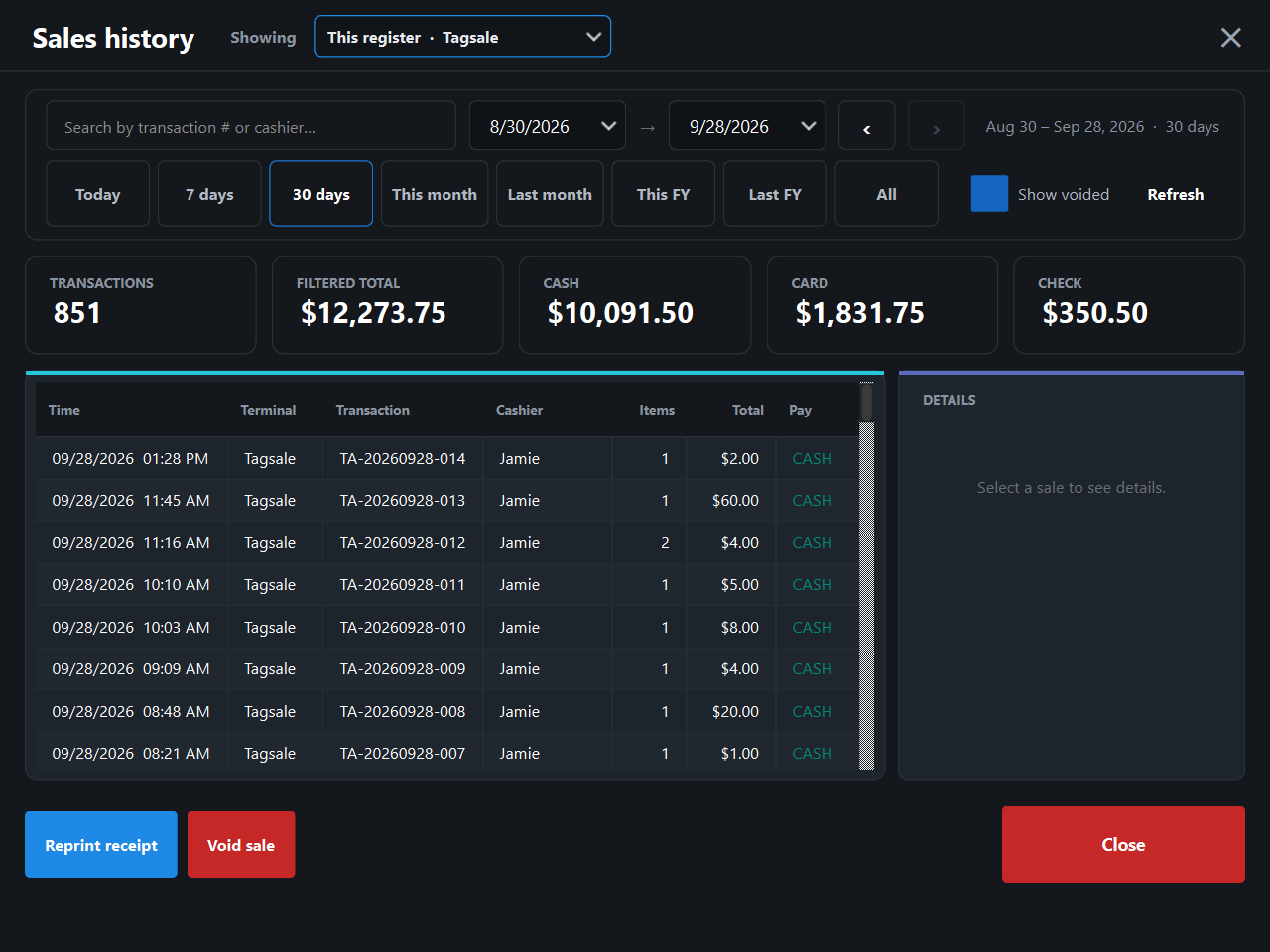Screen dimensions: 1270x952
Task: Click the 01:28 PM sale time
Action: tap(176, 458)
